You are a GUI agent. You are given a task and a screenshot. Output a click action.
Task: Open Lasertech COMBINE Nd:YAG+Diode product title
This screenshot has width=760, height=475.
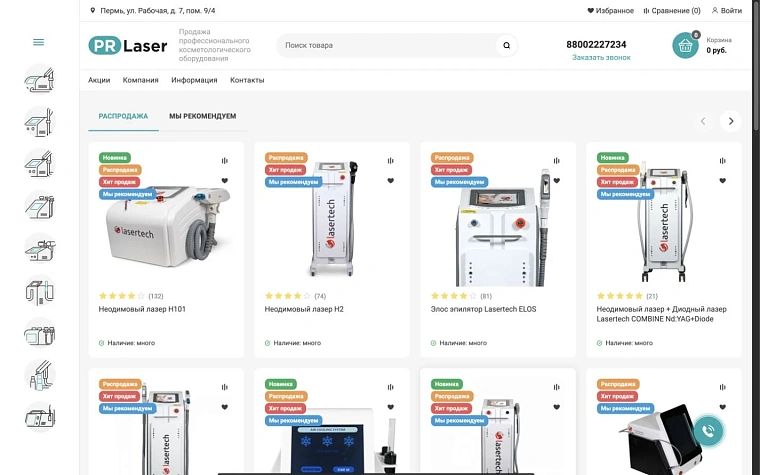(662, 314)
